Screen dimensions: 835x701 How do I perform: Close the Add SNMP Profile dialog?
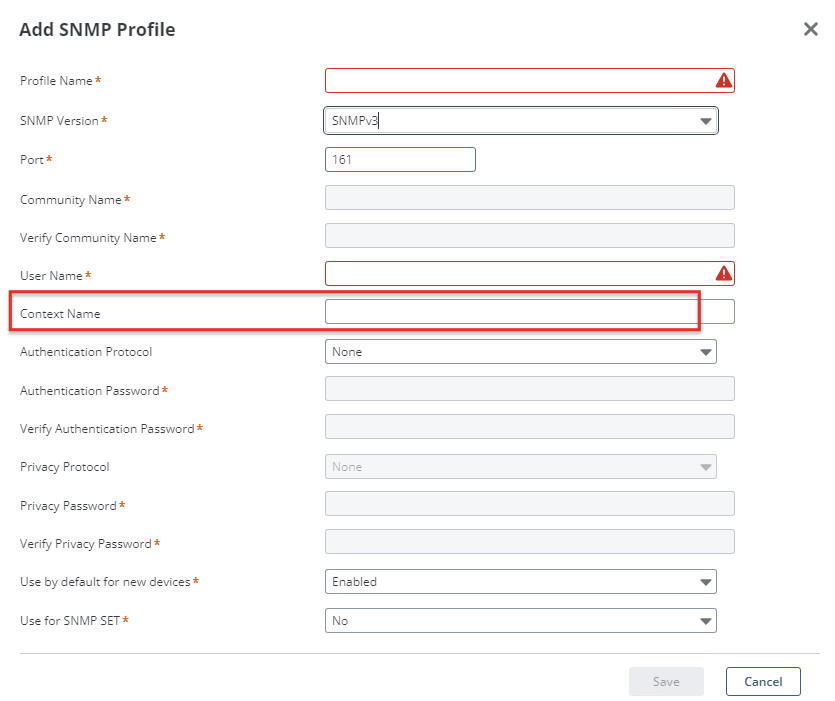pos(811,29)
